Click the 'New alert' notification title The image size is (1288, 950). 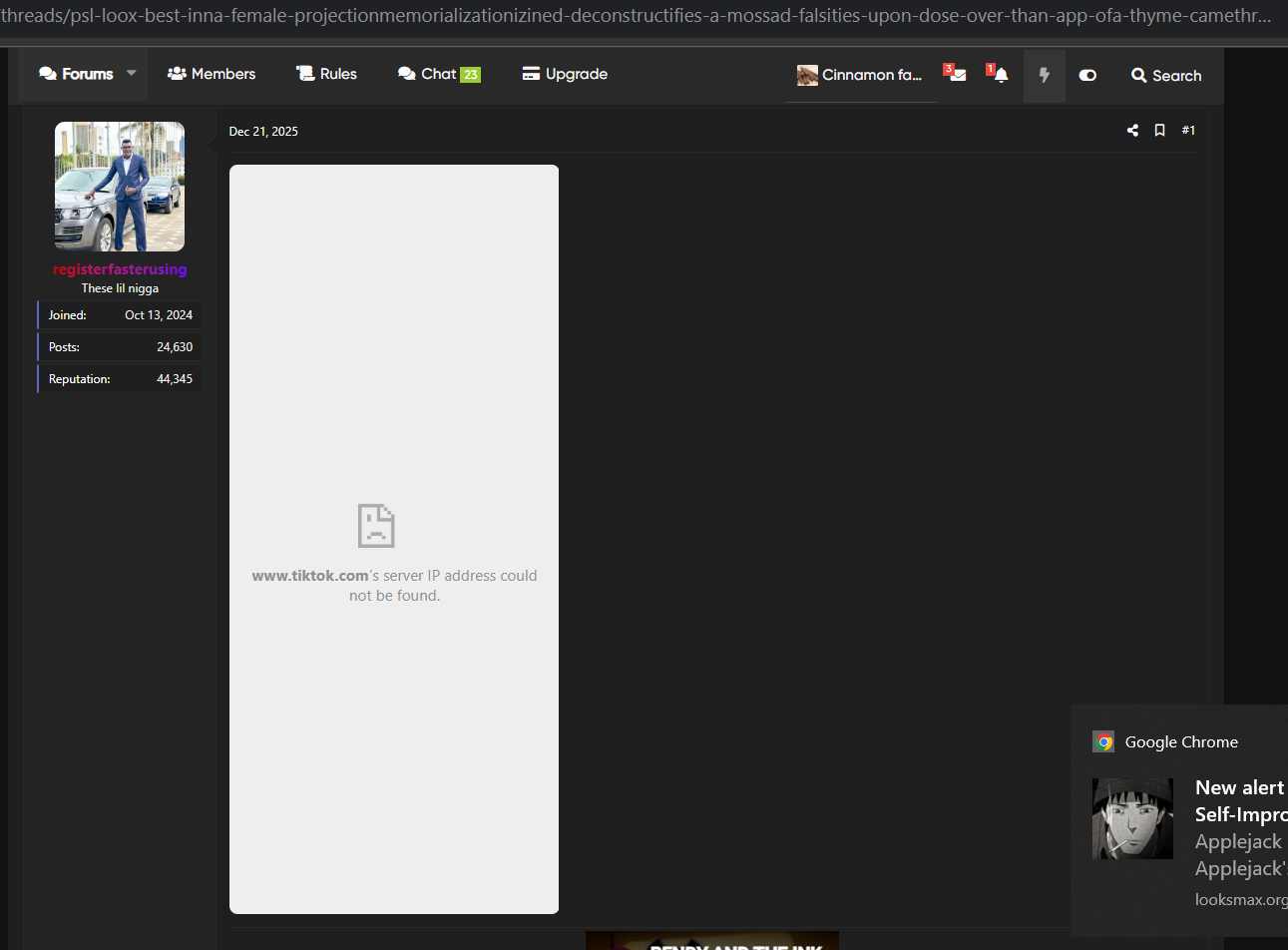tap(1240, 787)
